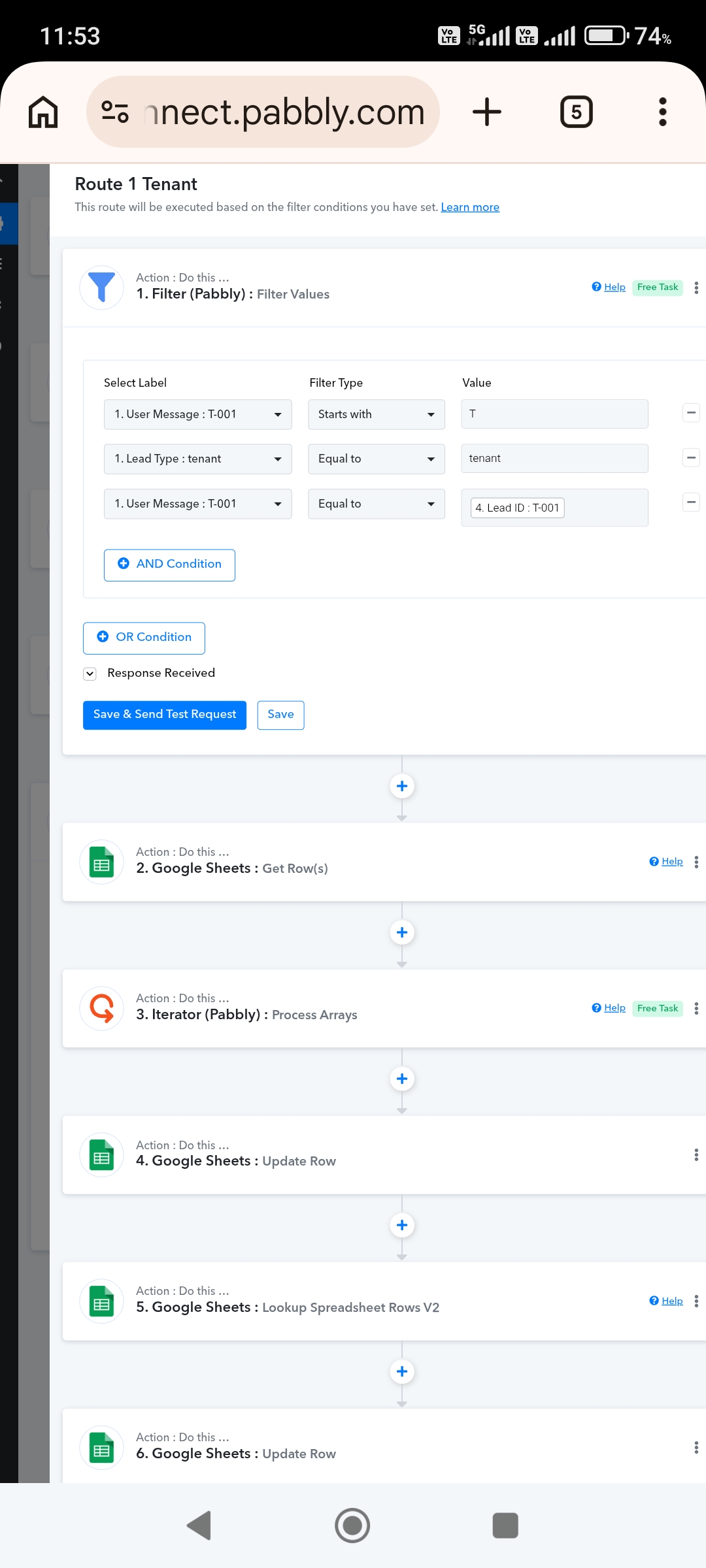This screenshot has height=1568, width=706.
Task: Open third row User Message label dropdown
Action: 198,504
